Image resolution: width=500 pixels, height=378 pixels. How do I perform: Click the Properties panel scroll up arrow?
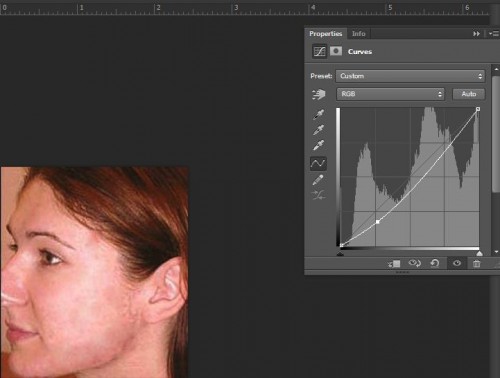[496, 69]
